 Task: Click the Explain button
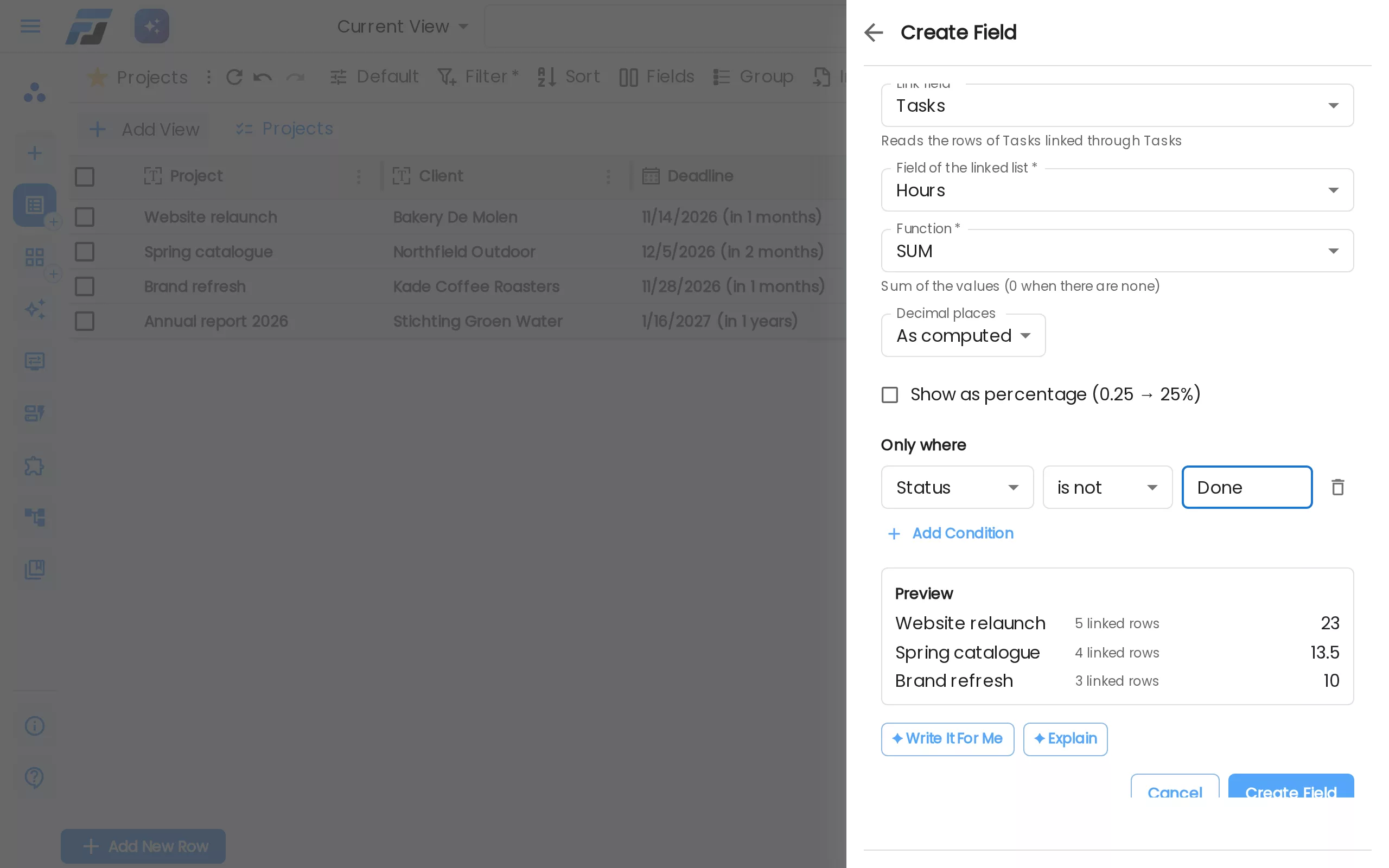coord(1065,739)
